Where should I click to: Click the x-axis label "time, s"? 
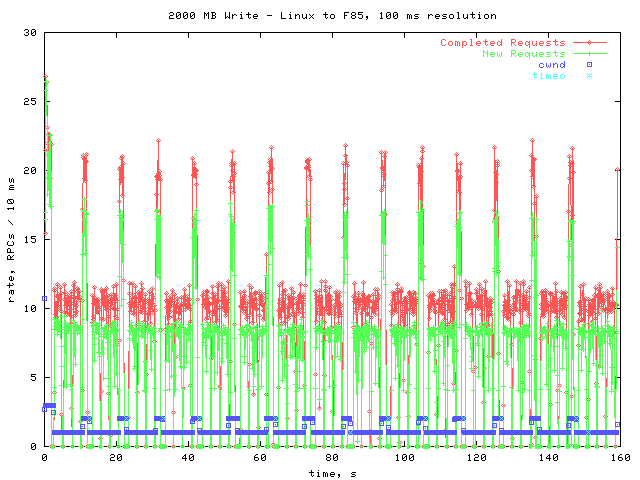pyautogui.click(x=332, y=472)
